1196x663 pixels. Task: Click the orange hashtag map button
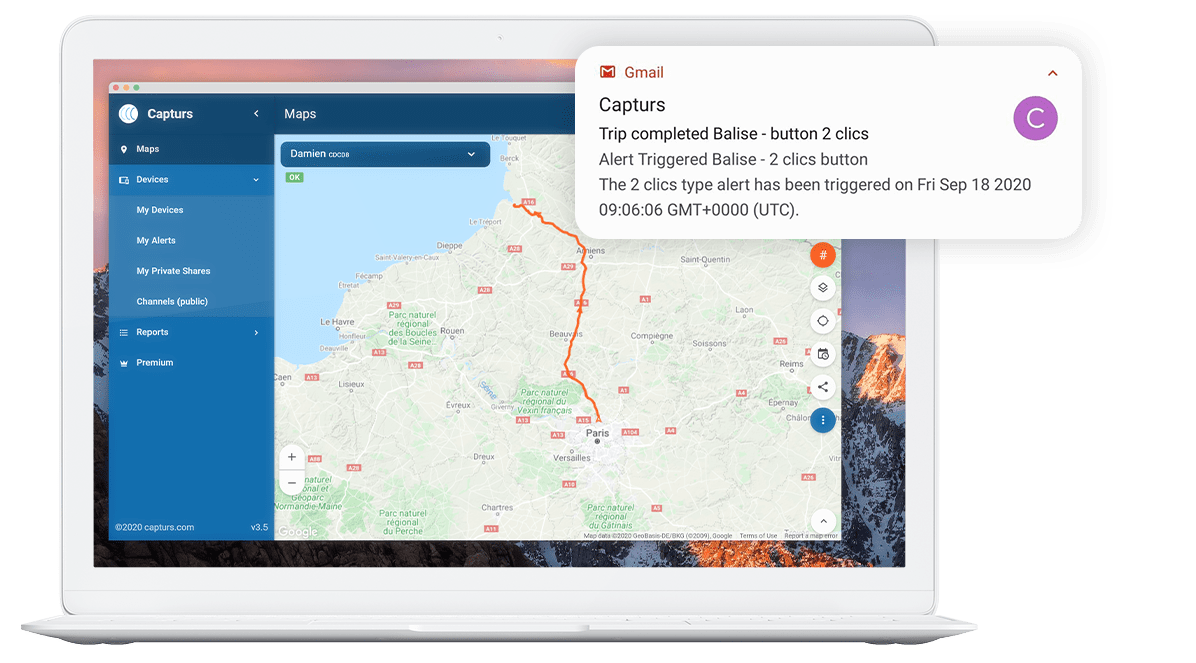pos(822,256)
